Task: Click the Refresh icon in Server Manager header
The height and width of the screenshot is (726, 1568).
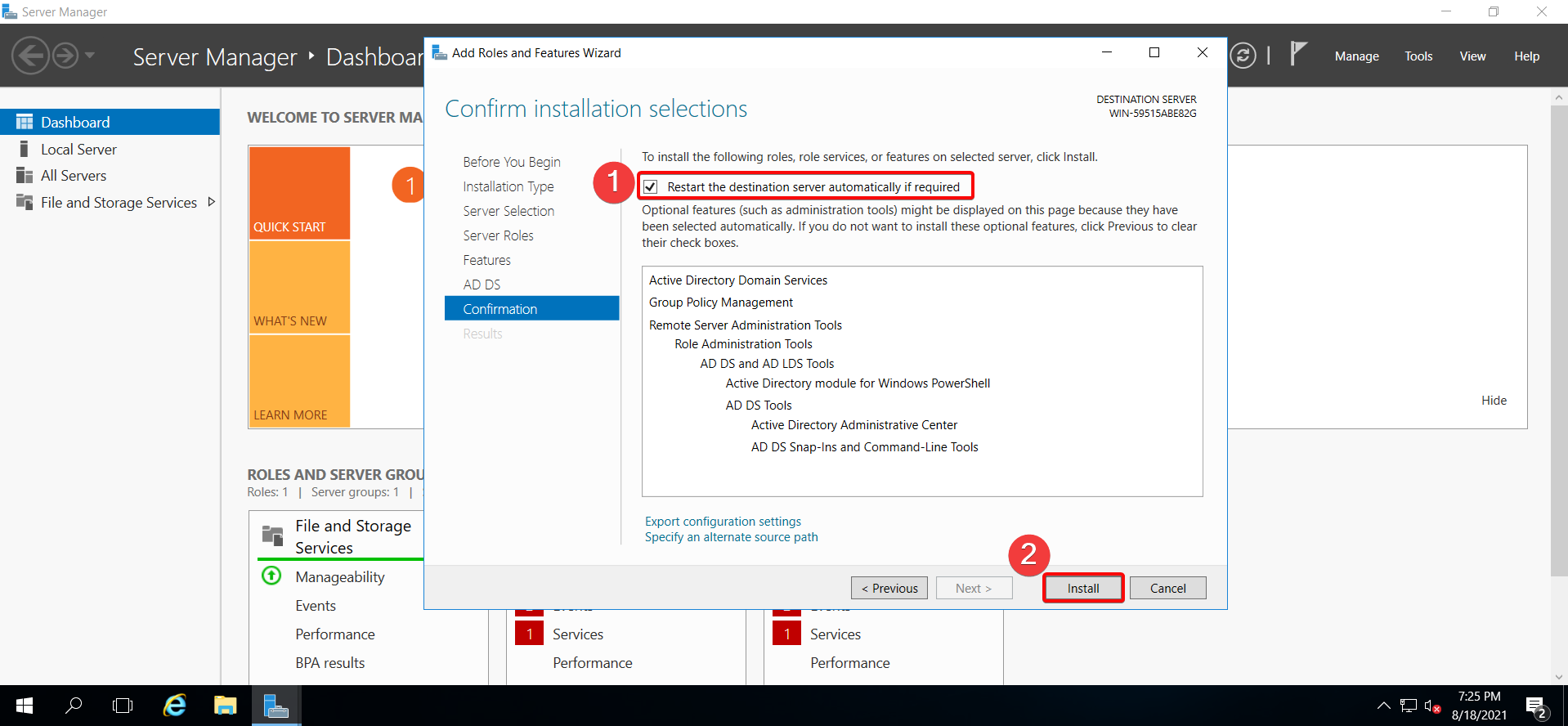Action: tap(1243, 56)
